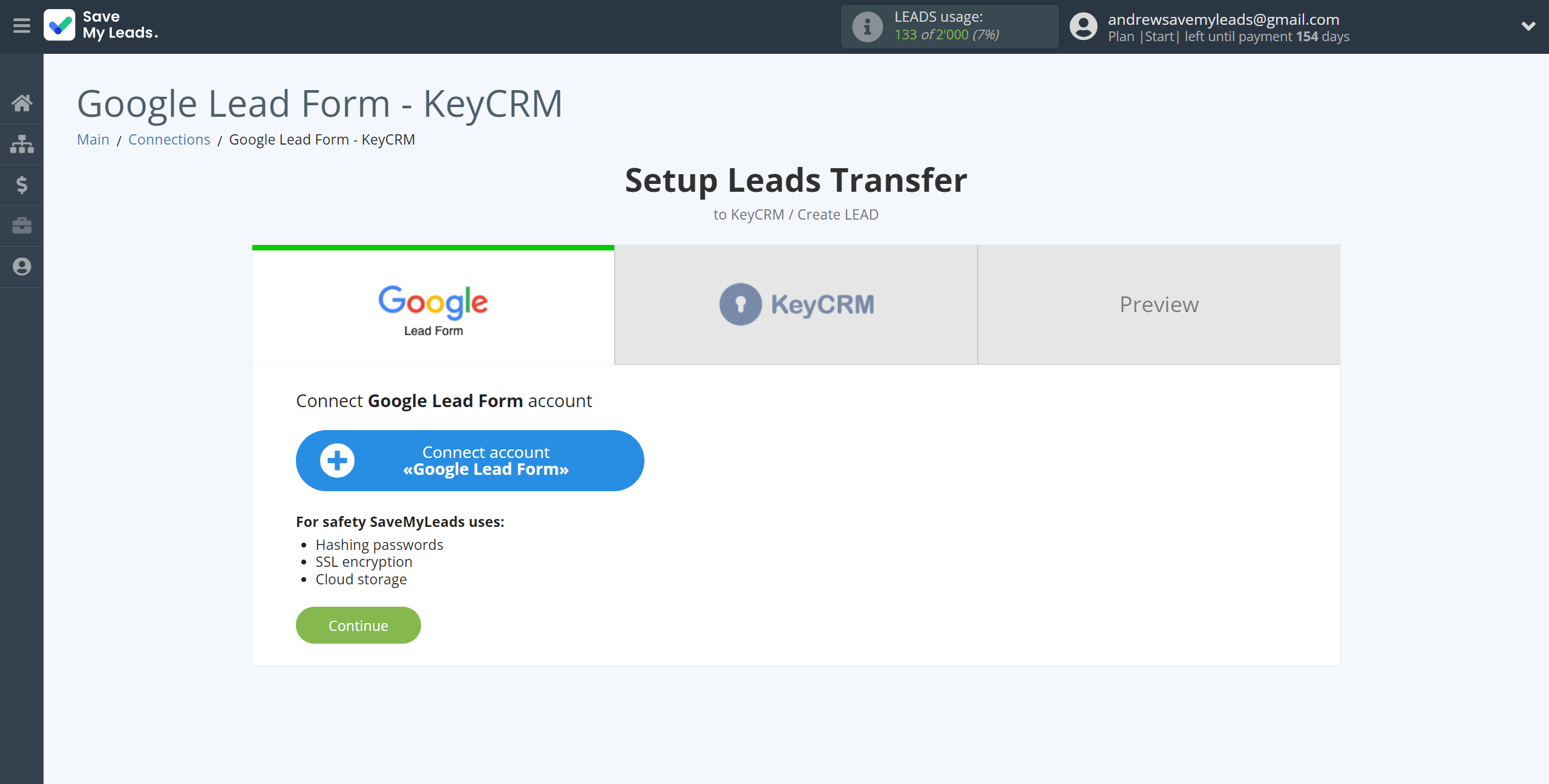Navigate to the Connections breadcrumb link
This screenshot has width=1549, height=784.
point(168,139)
